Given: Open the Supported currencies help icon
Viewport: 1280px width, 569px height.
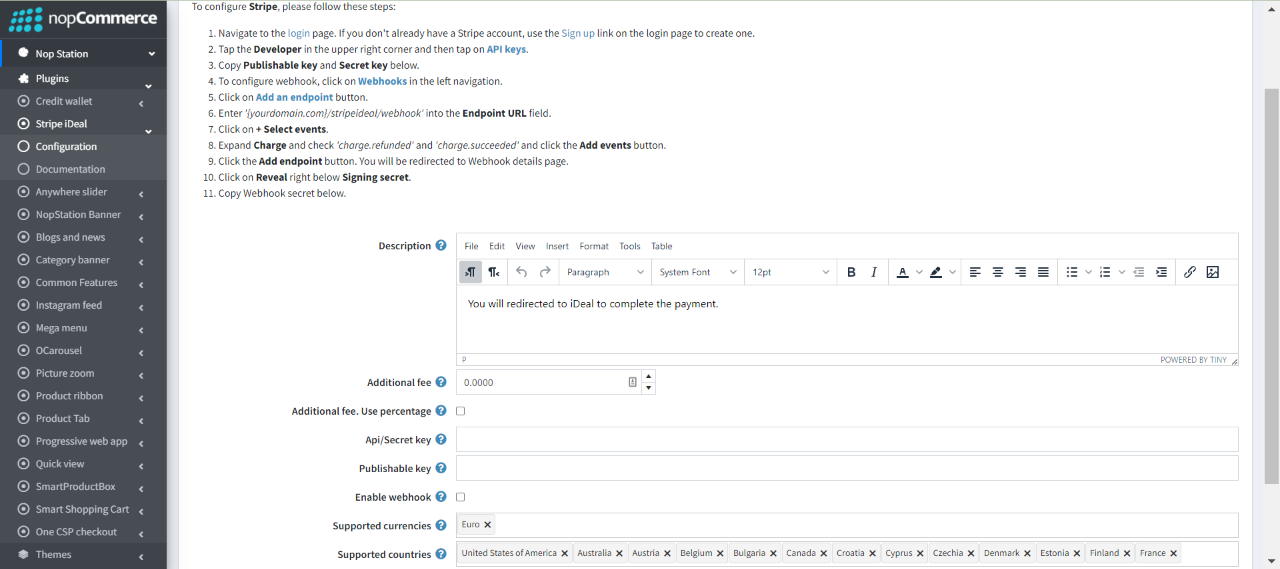Looking at the screenshot, I should (441, 526).
